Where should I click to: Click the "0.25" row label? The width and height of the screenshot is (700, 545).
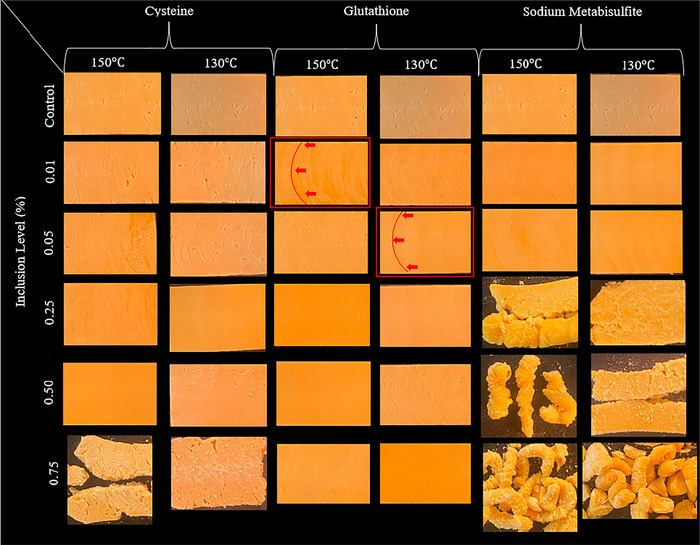coord(50,313)
